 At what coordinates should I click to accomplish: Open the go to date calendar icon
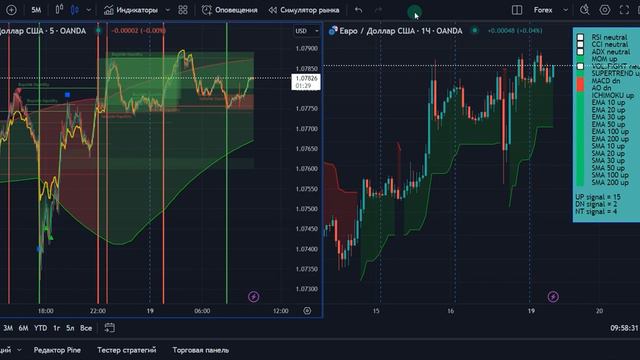pyautogui.click(x=109, y=327)
